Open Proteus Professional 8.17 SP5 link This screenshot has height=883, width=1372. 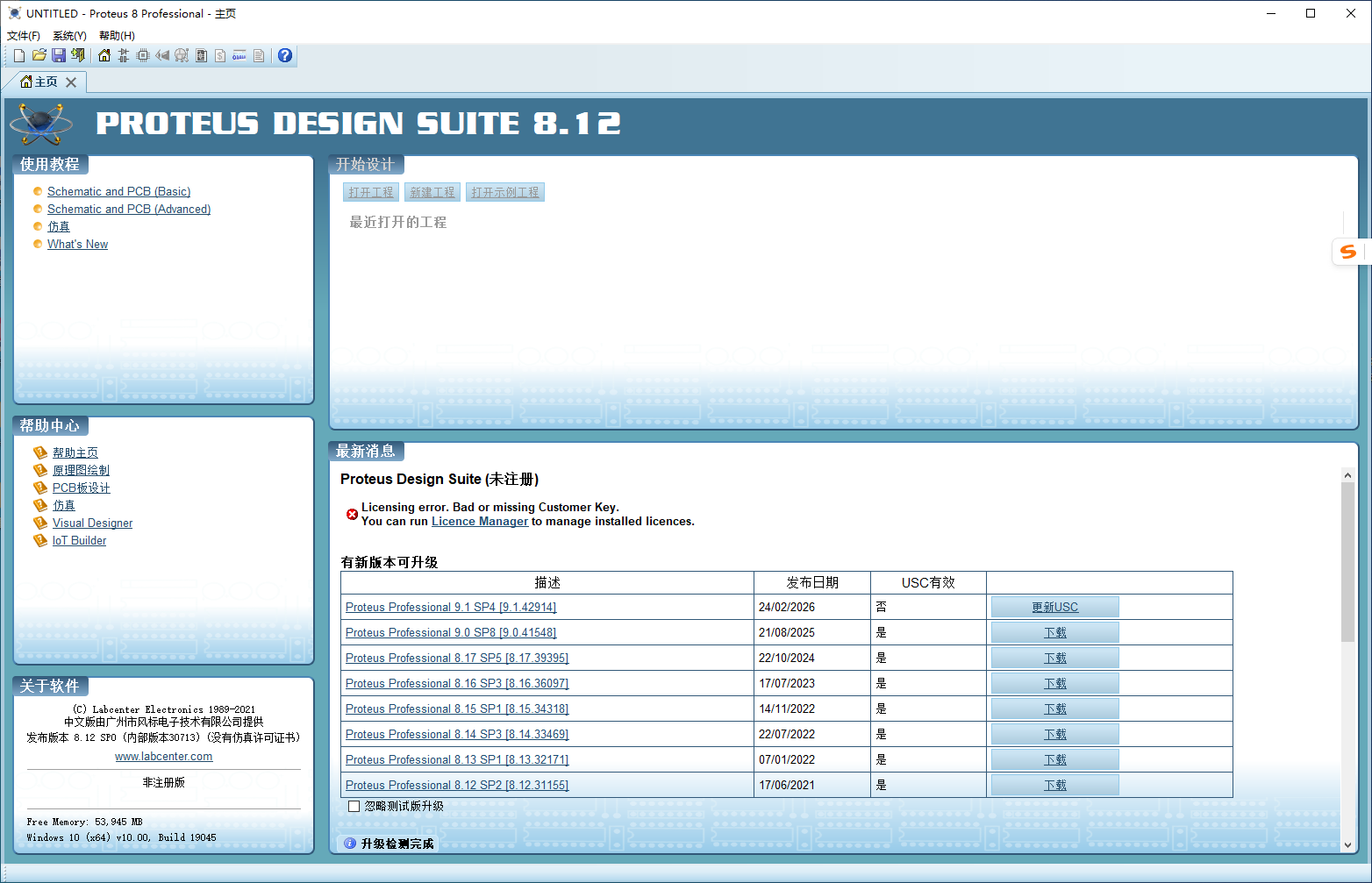point(457,658)
